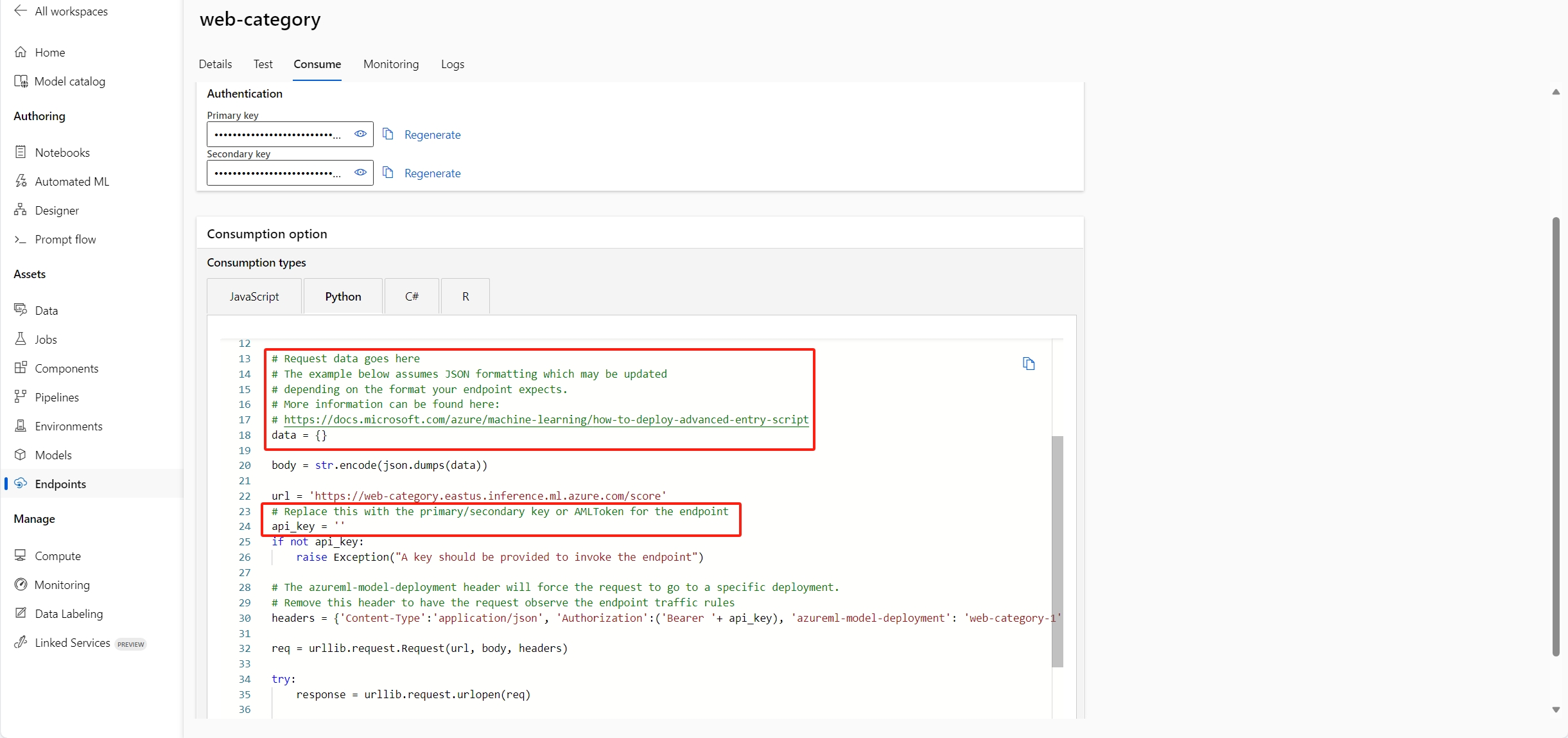Go to Model catalog
The height and width of the screenshot is (738, 1568).
pos(69,82)
